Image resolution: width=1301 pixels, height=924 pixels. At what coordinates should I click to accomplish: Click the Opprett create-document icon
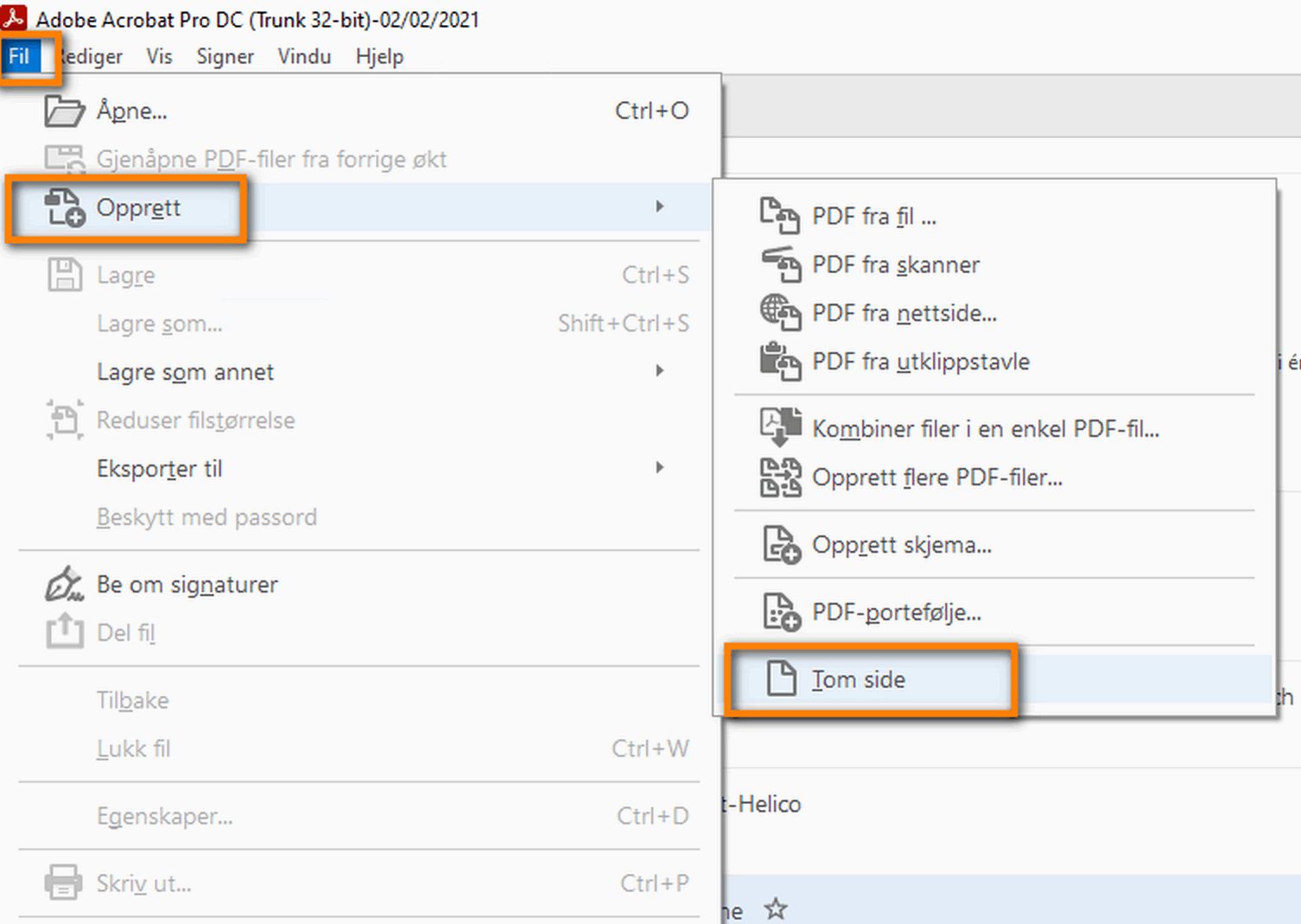click(65, 208)
